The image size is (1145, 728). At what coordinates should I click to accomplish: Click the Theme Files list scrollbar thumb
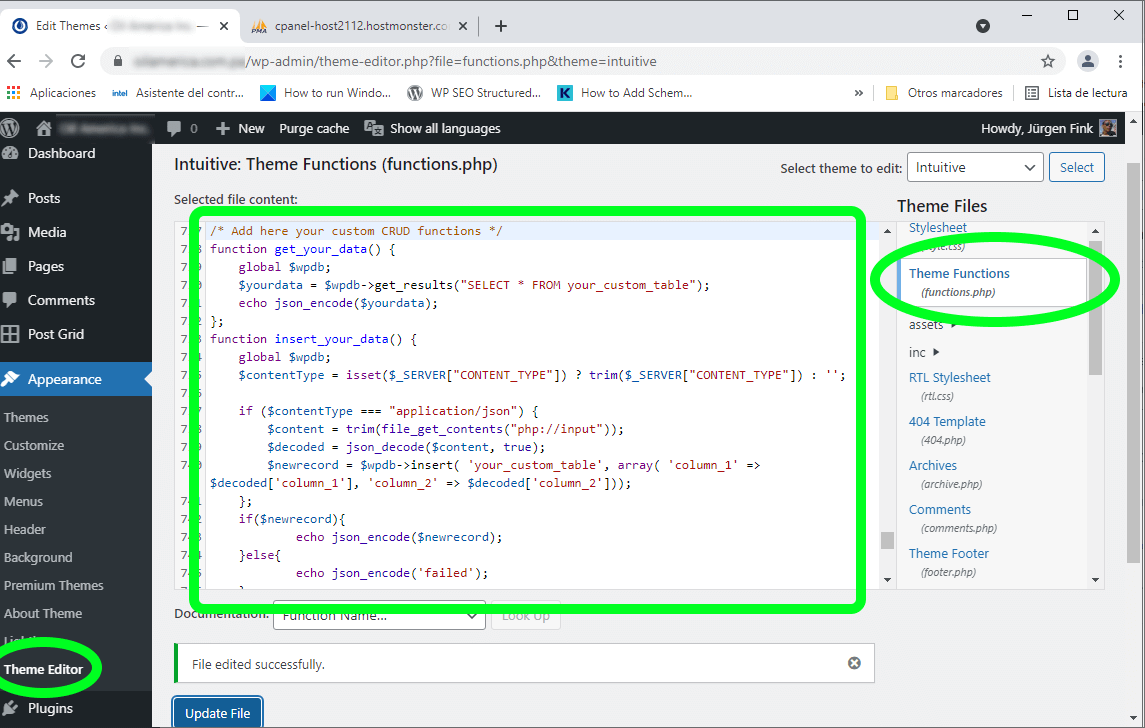pyautogui.click(x=1095, y=307)
